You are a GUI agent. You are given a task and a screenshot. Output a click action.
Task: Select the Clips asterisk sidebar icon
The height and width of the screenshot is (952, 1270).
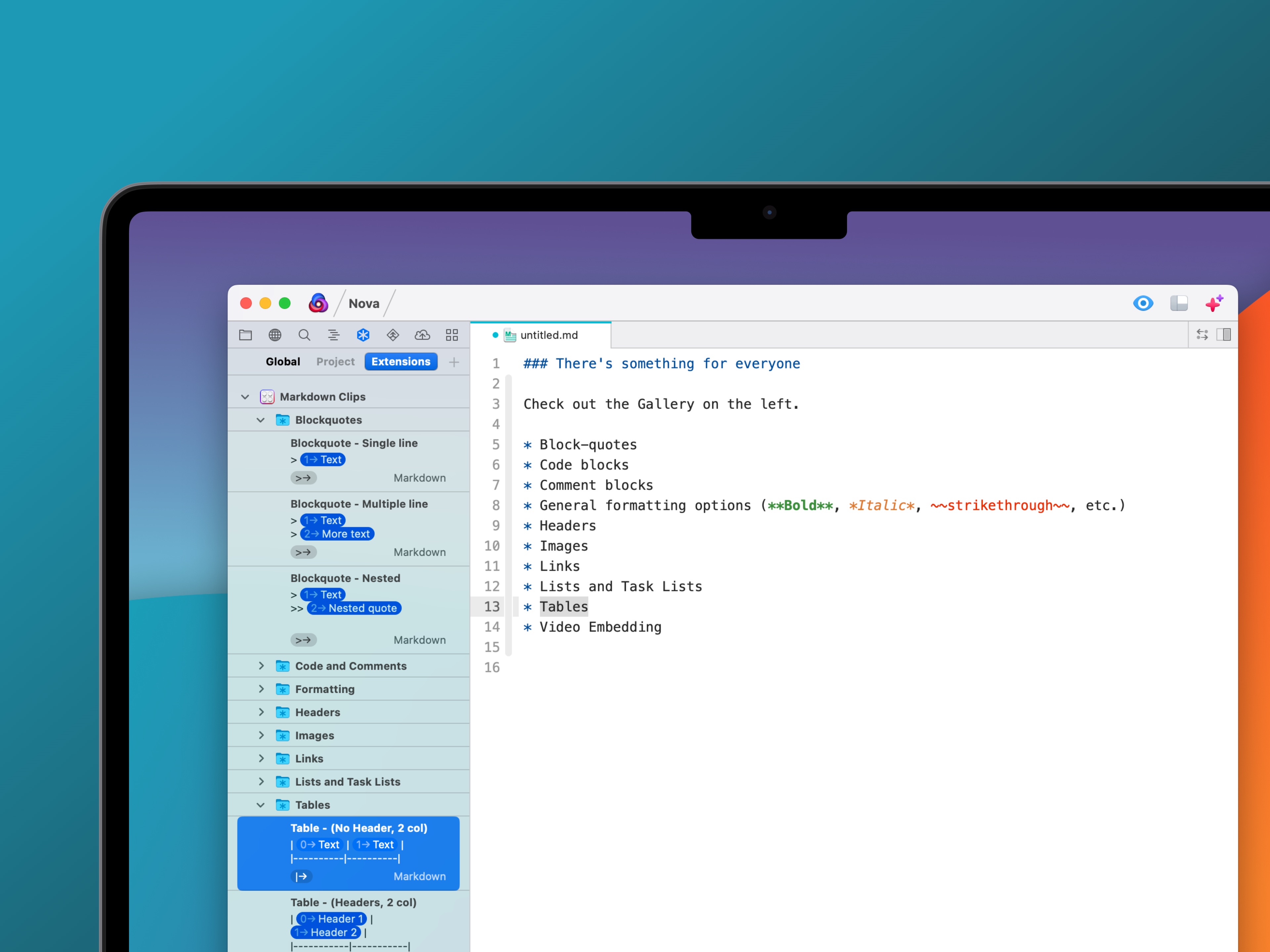(363, 335)
